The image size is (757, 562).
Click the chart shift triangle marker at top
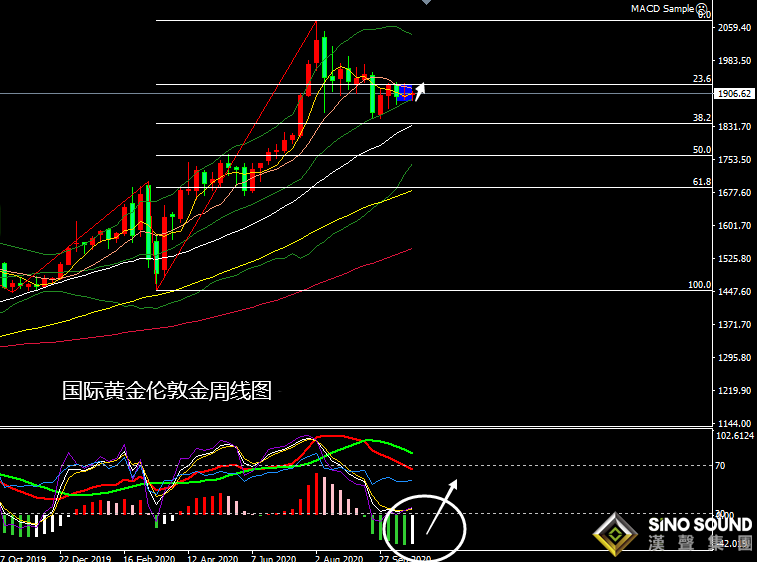427,3
